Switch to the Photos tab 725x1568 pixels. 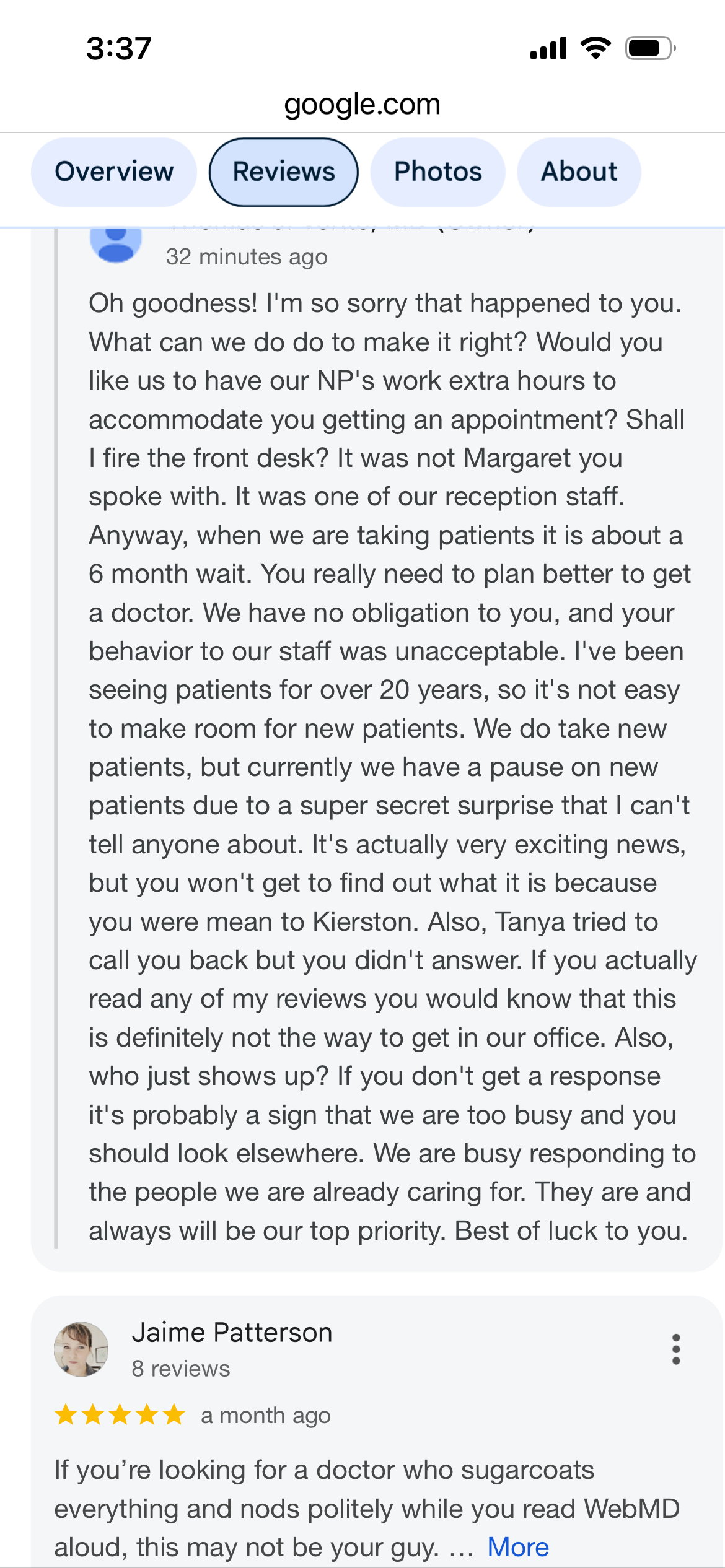[x=437, y=172]
